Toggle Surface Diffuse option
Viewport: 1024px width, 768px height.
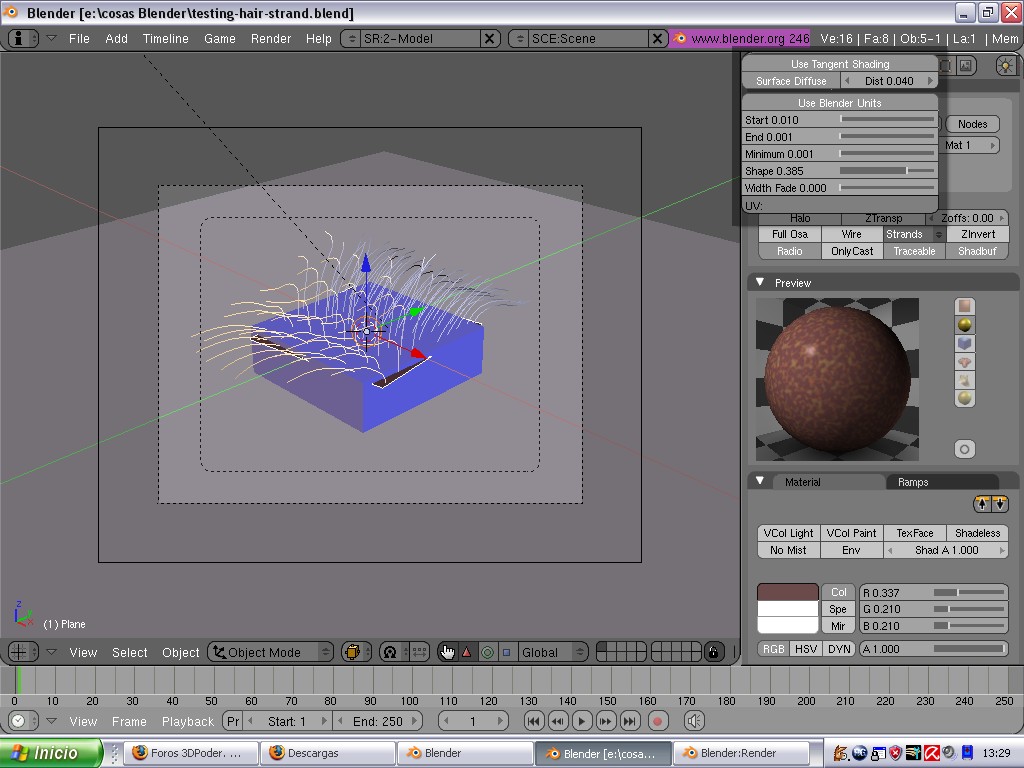pos(791,81)
